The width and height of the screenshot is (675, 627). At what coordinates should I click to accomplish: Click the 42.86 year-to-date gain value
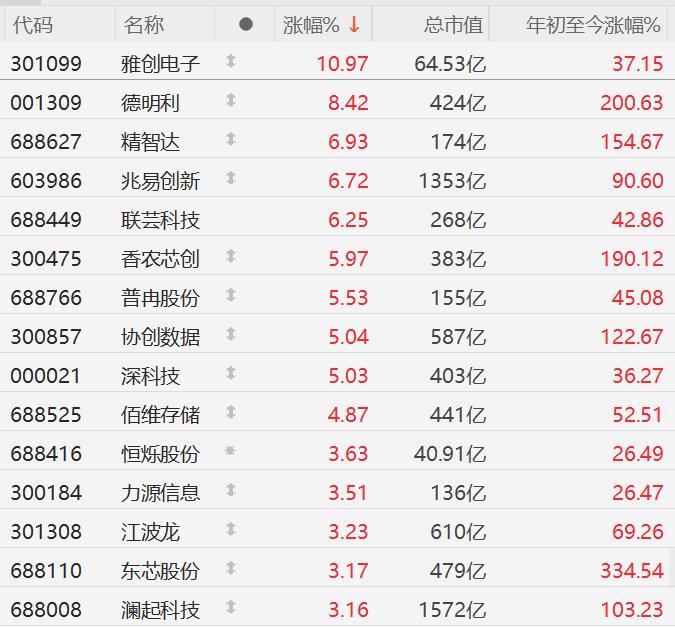(x=638, y=220)
